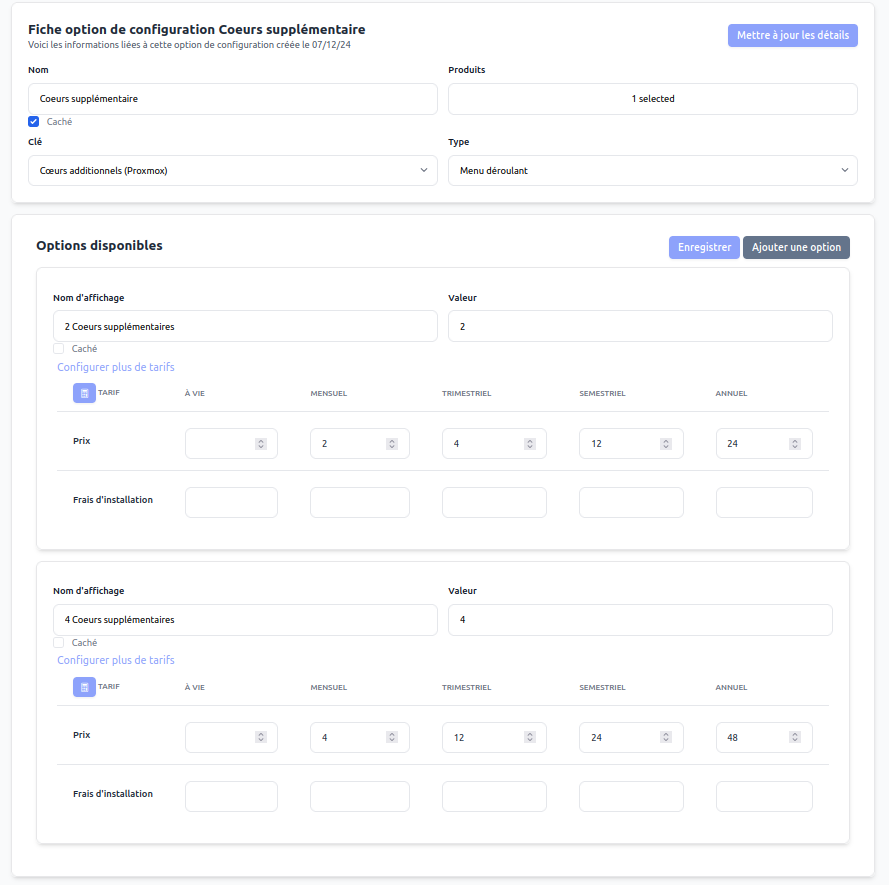This screenshot has height=885, width=889.
Task: Open Configurer plus de tarifs for 2 Coeurs
Action: point(116,367)
